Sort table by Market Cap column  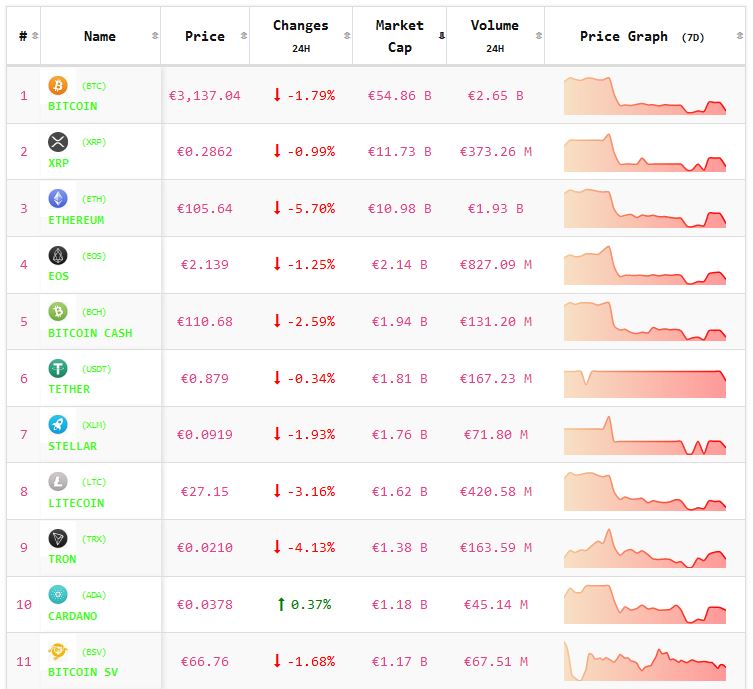[x=399, y=36]
